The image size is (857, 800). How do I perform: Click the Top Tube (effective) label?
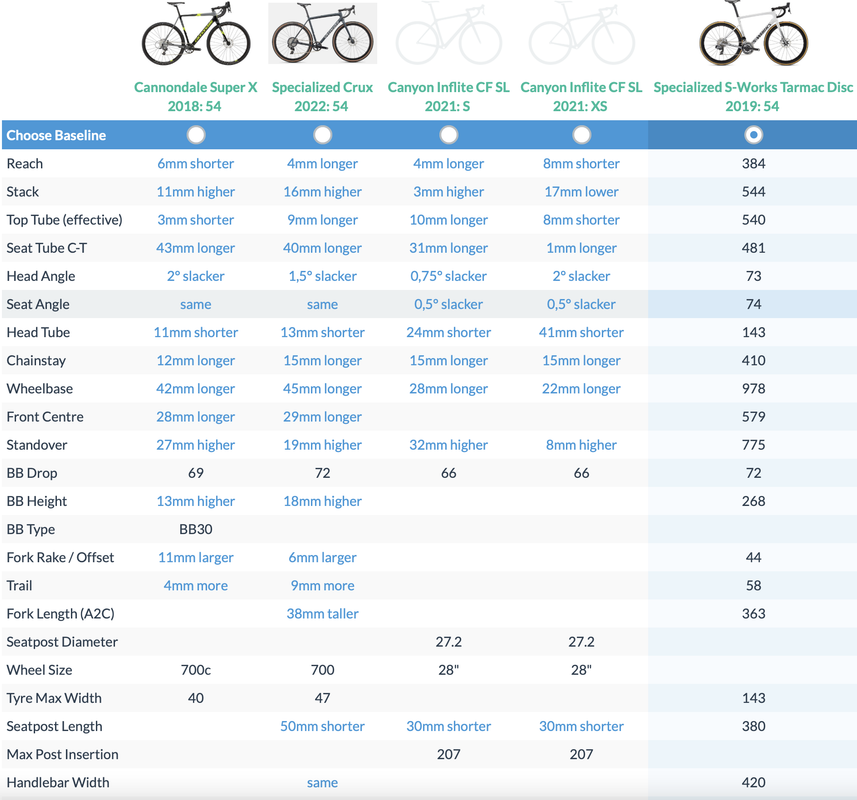click(x=64, y=220)
